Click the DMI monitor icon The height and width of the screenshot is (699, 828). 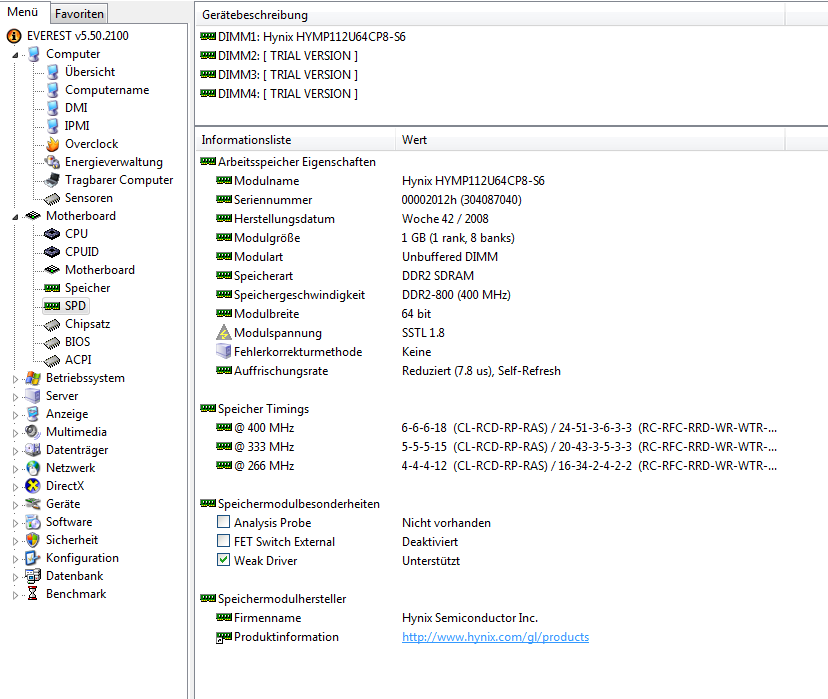pos(52,108)
